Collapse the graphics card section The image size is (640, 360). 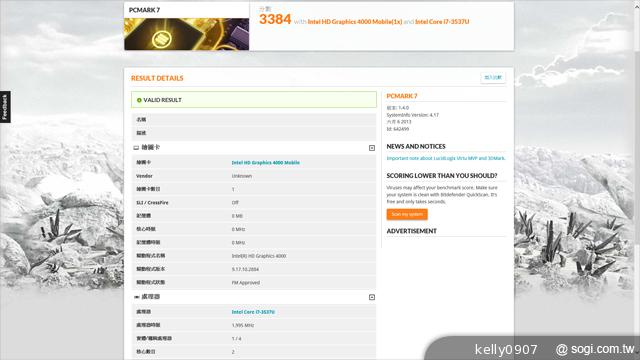pyautogui.click(x=371, y=148)
